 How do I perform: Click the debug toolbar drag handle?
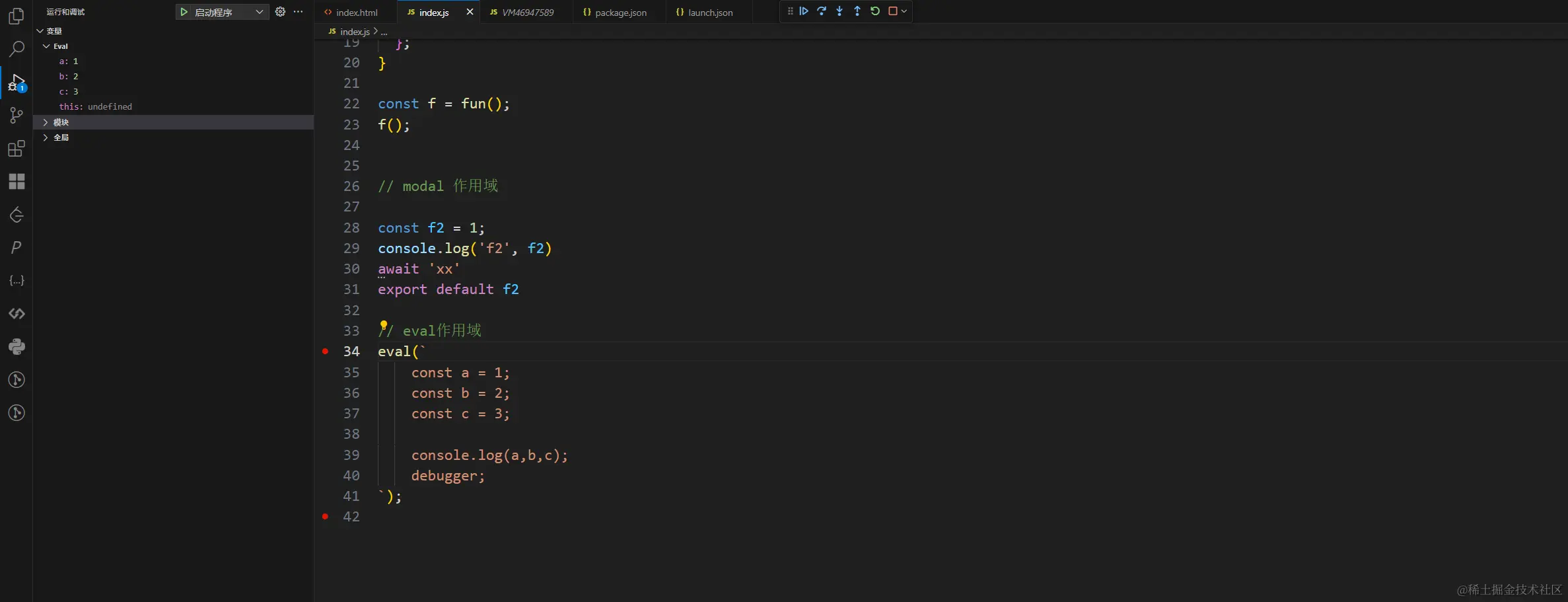(790, 11)
